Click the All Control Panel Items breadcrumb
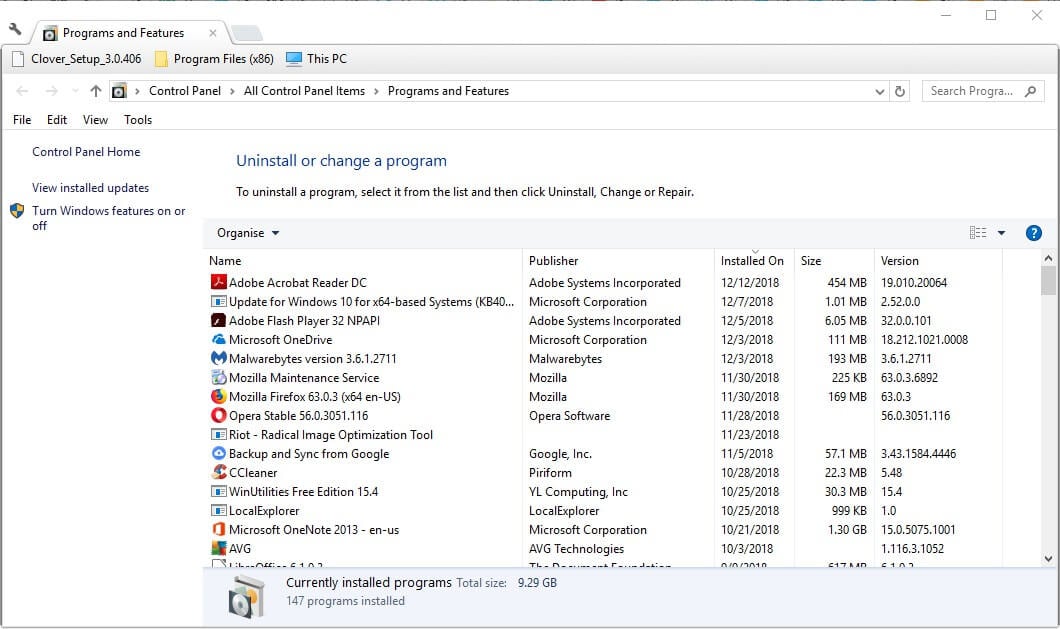This screenshot has height=629, width=1060. pyautogui.click(x=304, y=91)
